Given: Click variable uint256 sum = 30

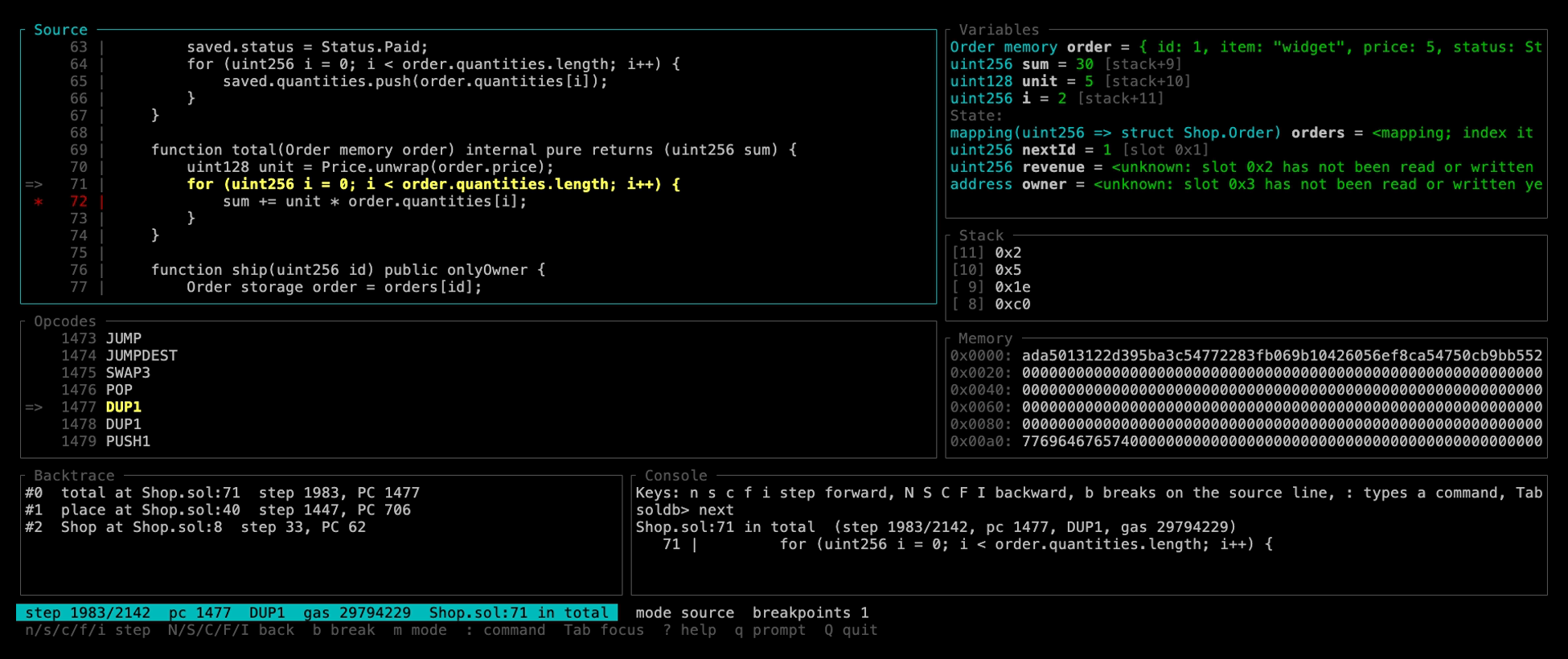Looking at the screenshot, I should pyautogui.click(x=1065, y=64).
